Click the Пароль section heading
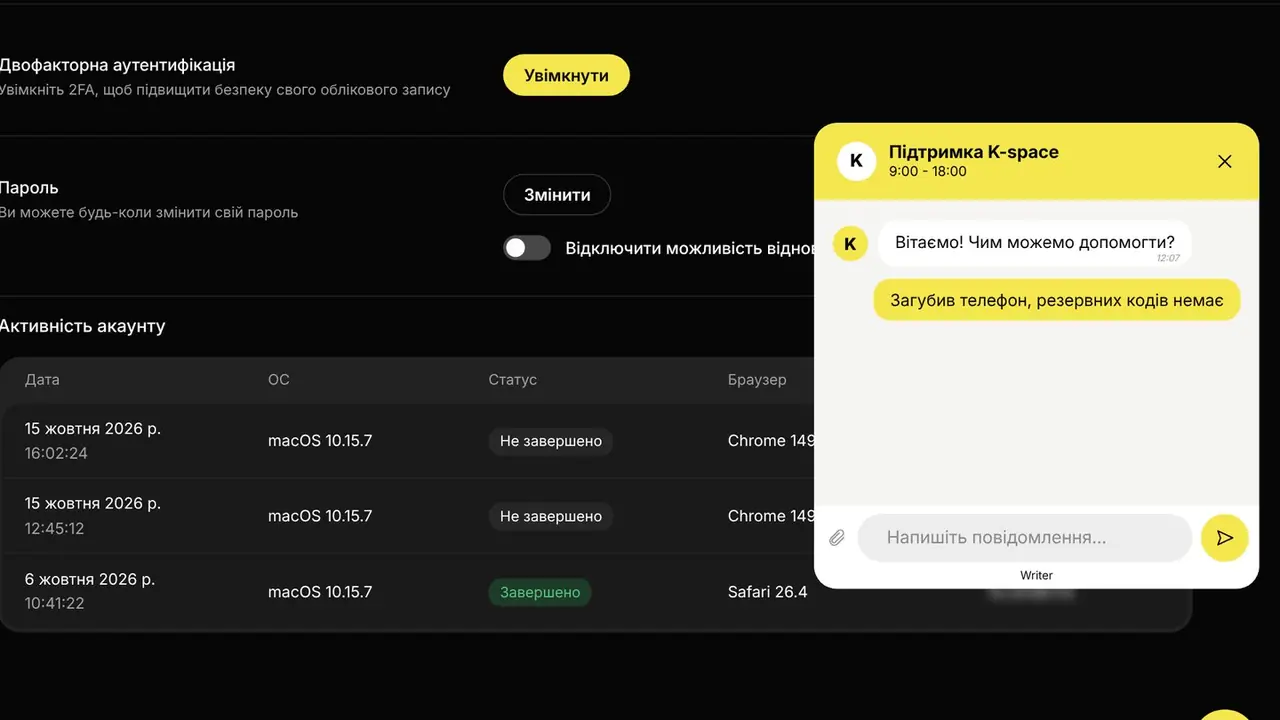The width and height of the screenshot is (1280, 720). pos(30,188)
